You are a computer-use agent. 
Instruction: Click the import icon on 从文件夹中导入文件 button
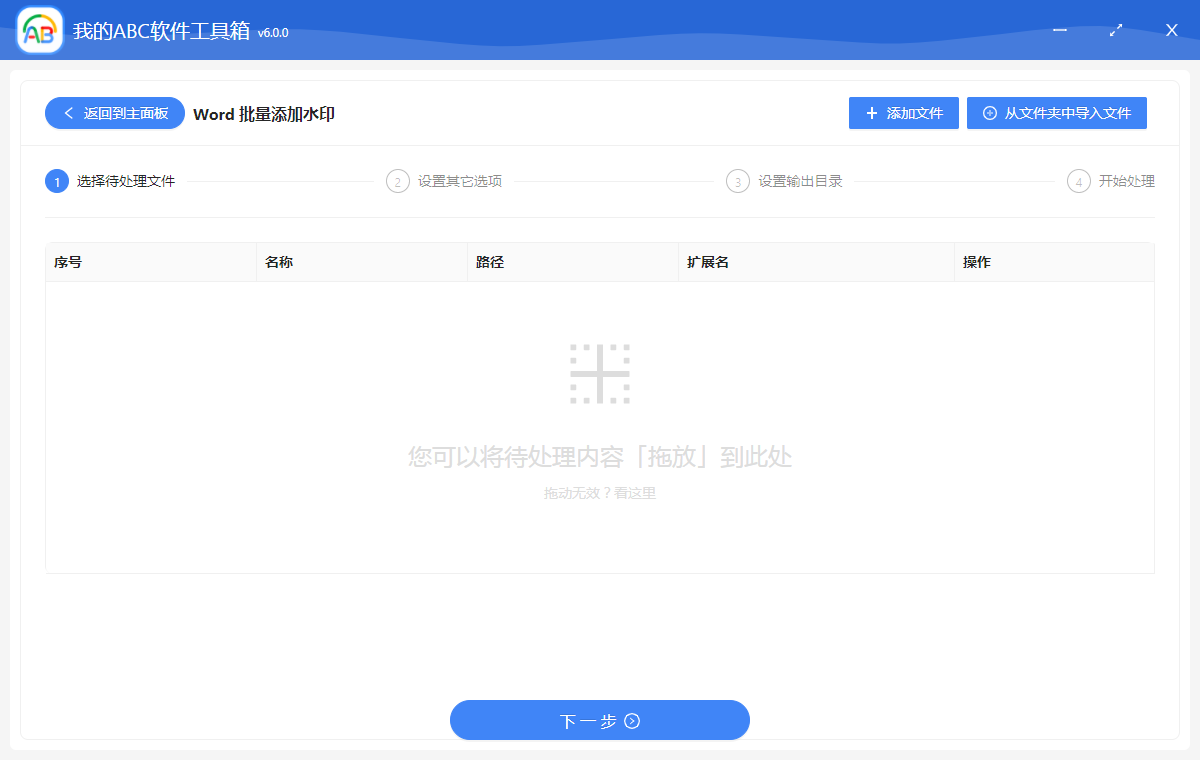[989, 112]
